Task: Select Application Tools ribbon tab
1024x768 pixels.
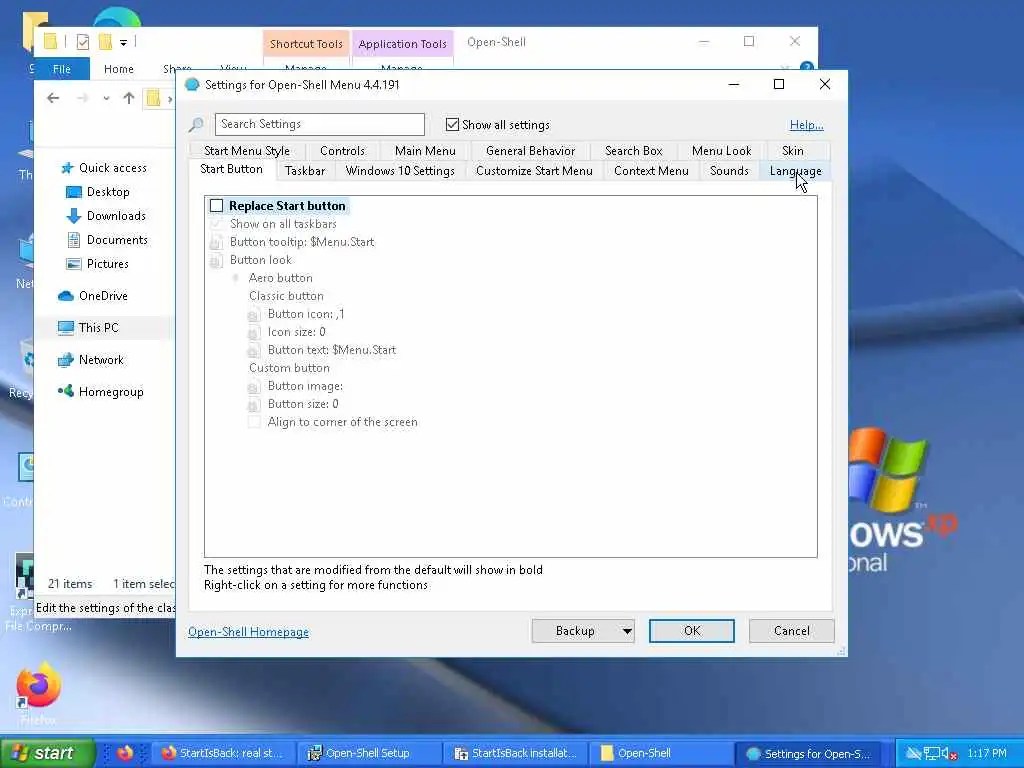Action: coord(402,44)
